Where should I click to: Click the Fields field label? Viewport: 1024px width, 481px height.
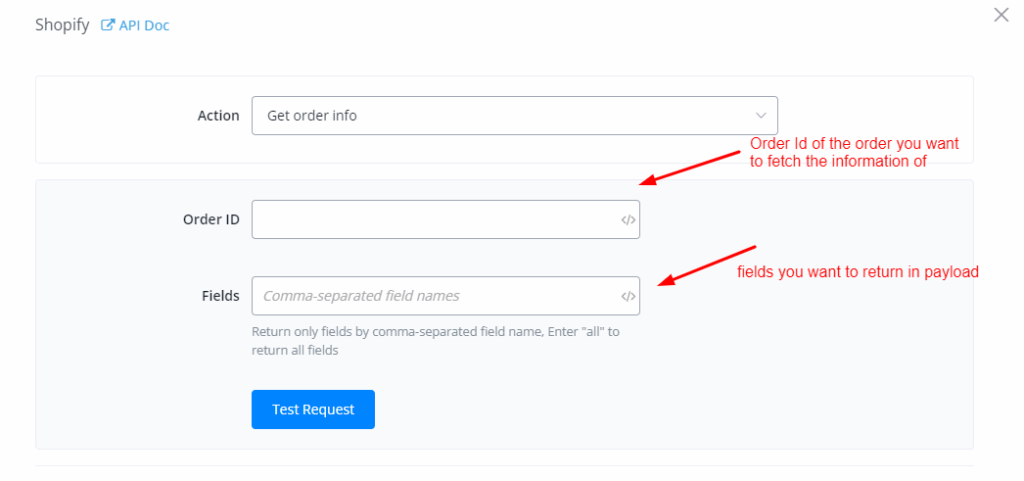[x=220, y=296]
